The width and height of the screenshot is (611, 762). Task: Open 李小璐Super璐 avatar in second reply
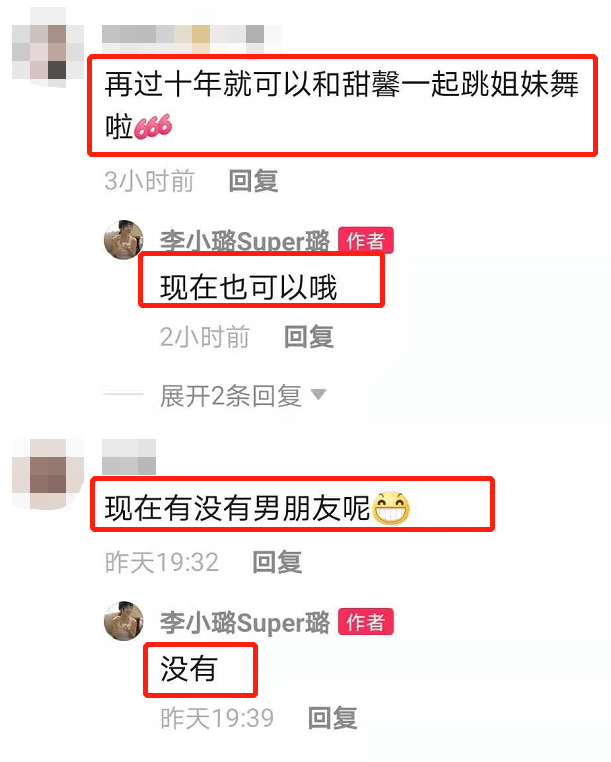(x=124, y=621)
